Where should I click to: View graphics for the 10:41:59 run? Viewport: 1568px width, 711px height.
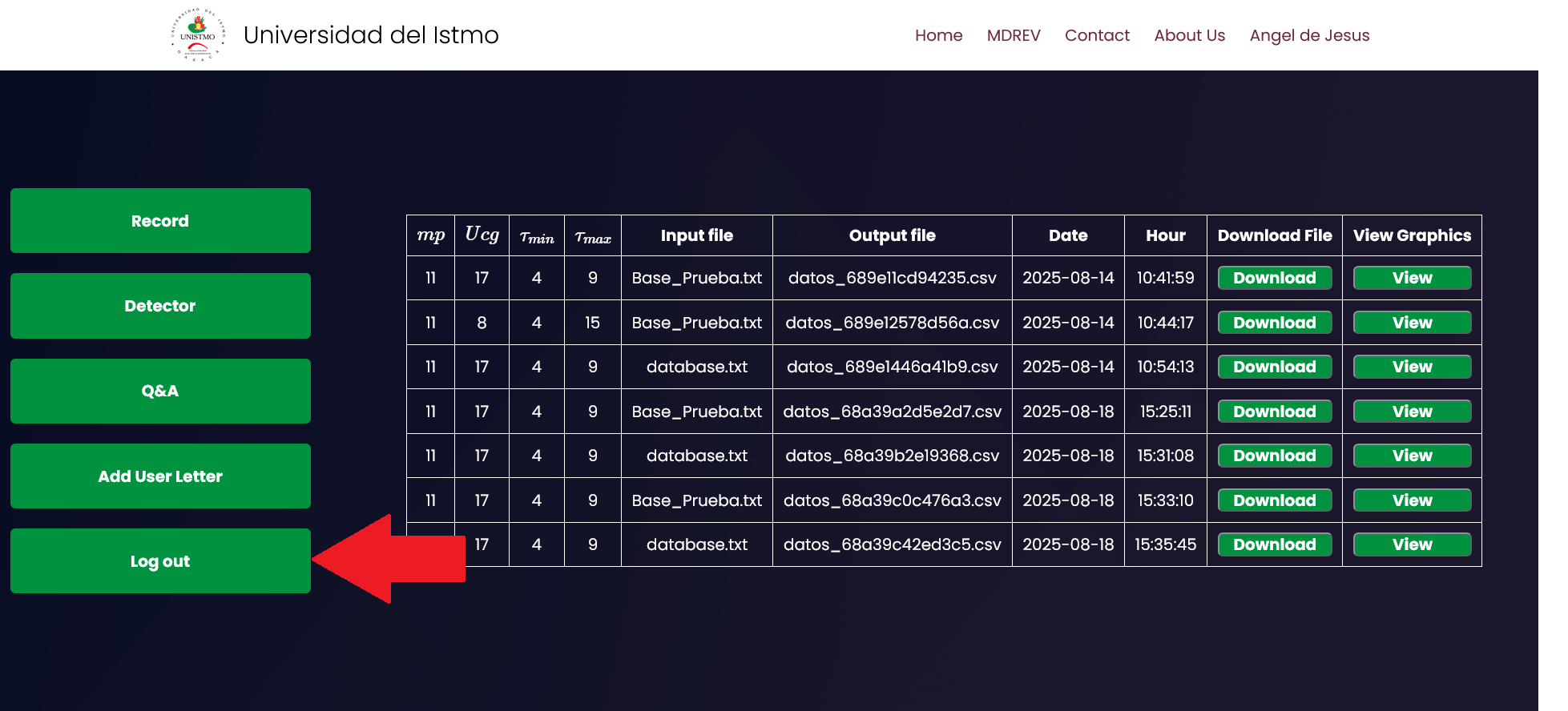1412,278
